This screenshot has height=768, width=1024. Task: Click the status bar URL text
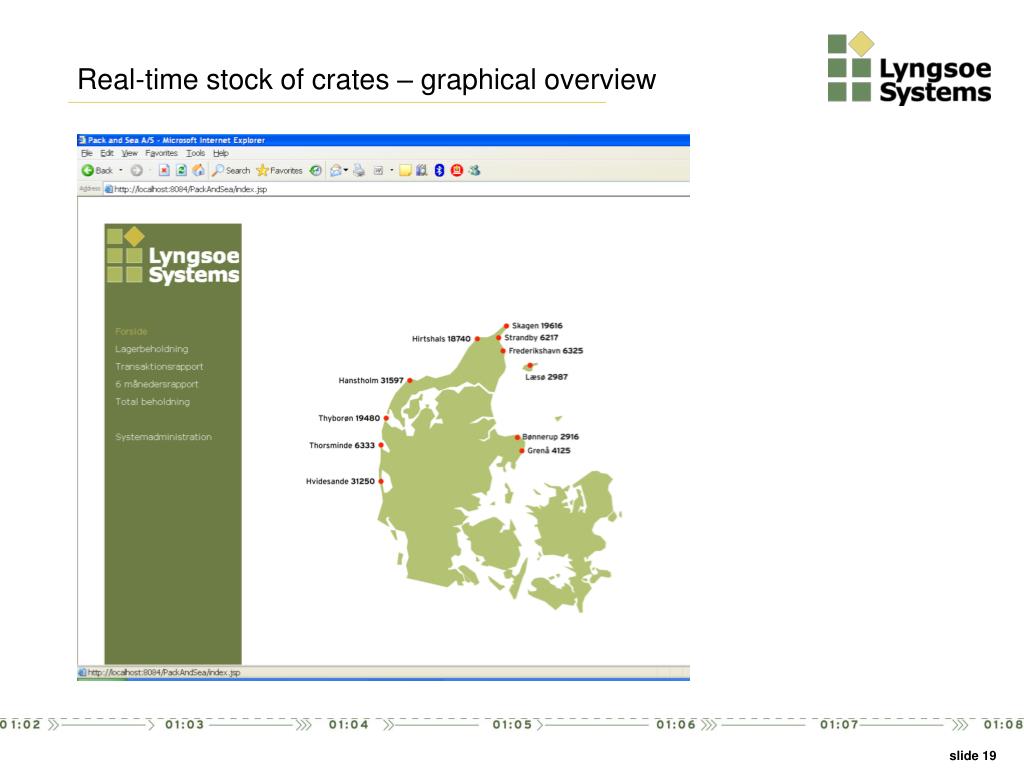[x=164, y=673]
